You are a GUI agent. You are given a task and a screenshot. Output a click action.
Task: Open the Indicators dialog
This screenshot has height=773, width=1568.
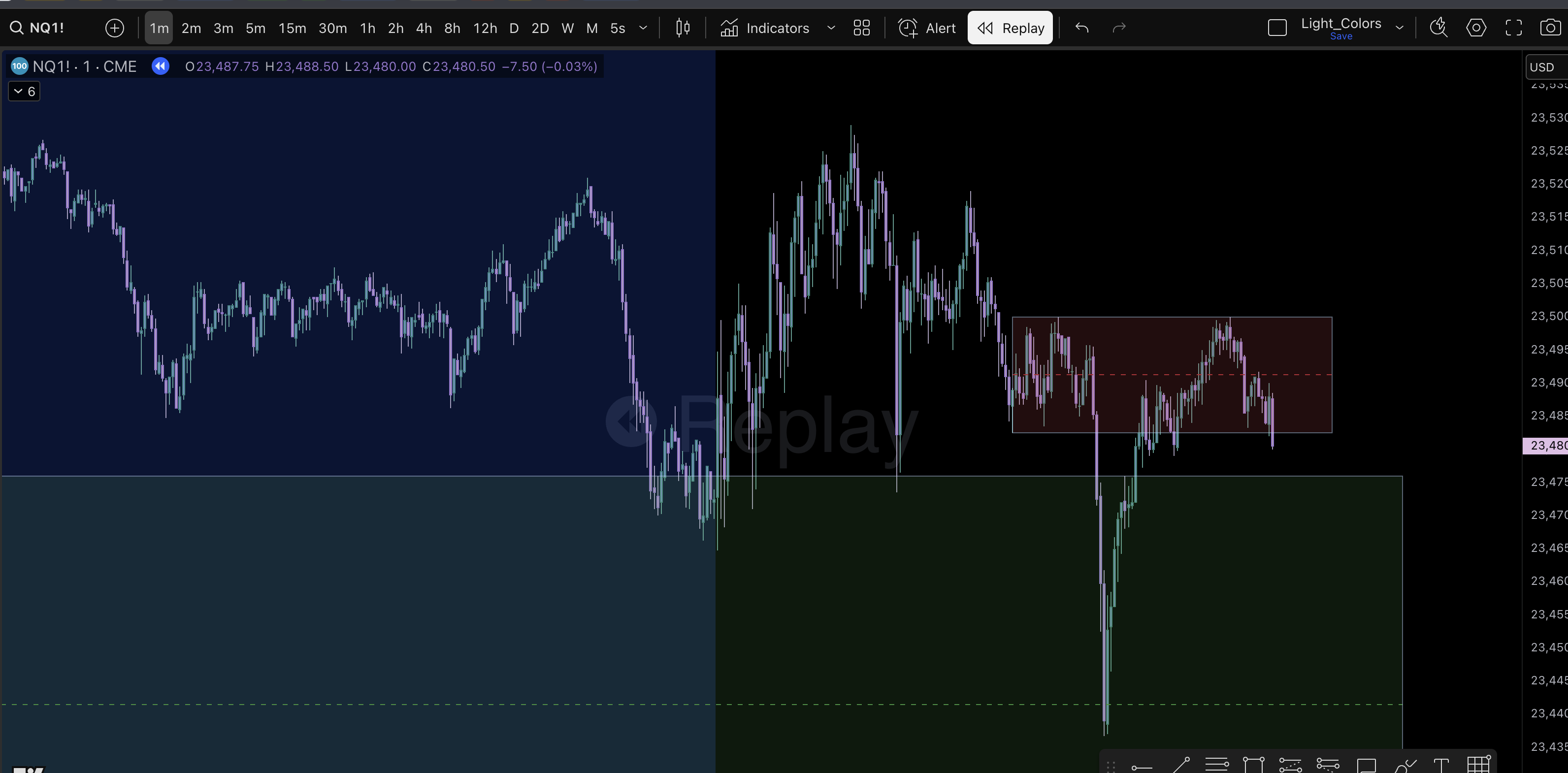(765, 28)
